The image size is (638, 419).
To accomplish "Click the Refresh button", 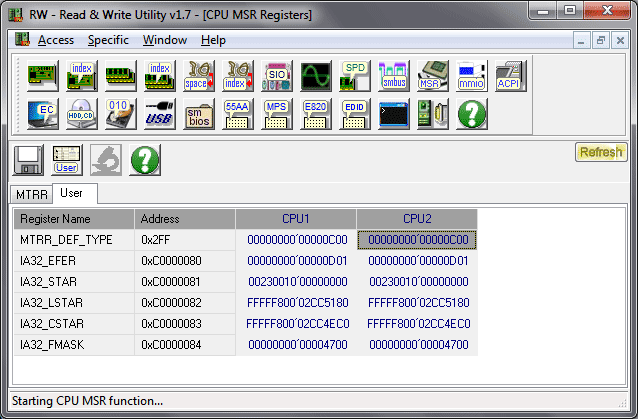I will click(x=601, y=152).
